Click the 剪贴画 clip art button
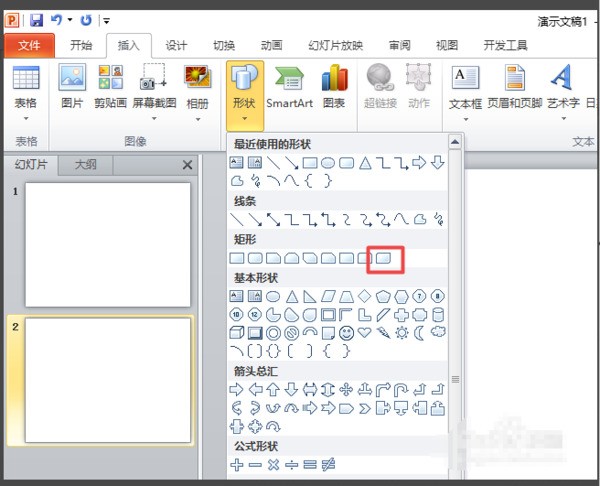Viewport: 600px width, 486px height. pyautogui.click(x=111, y=87)
